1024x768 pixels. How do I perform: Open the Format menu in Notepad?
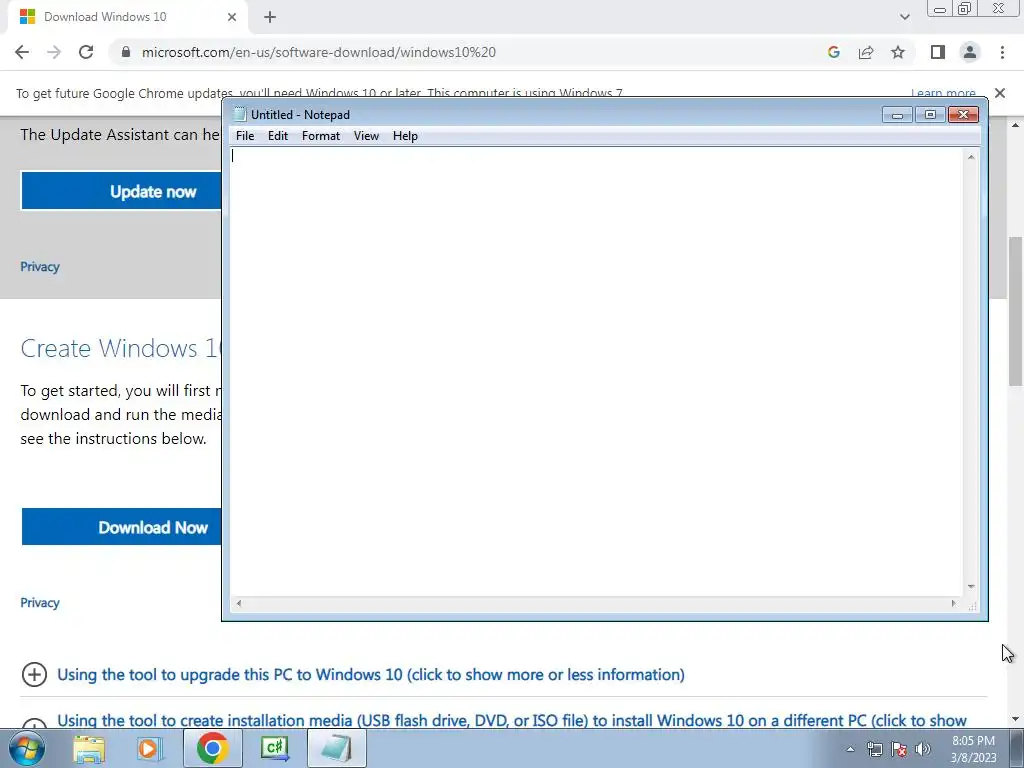[321, 136]
